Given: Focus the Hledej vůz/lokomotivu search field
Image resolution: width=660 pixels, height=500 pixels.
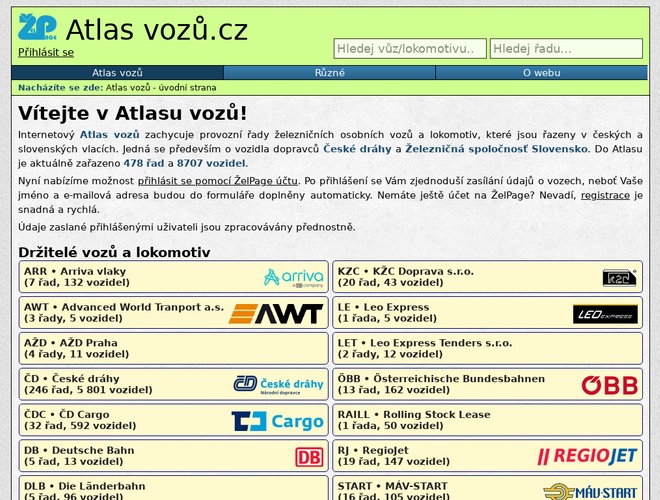Looking at the screenshot, I should 410,48.
